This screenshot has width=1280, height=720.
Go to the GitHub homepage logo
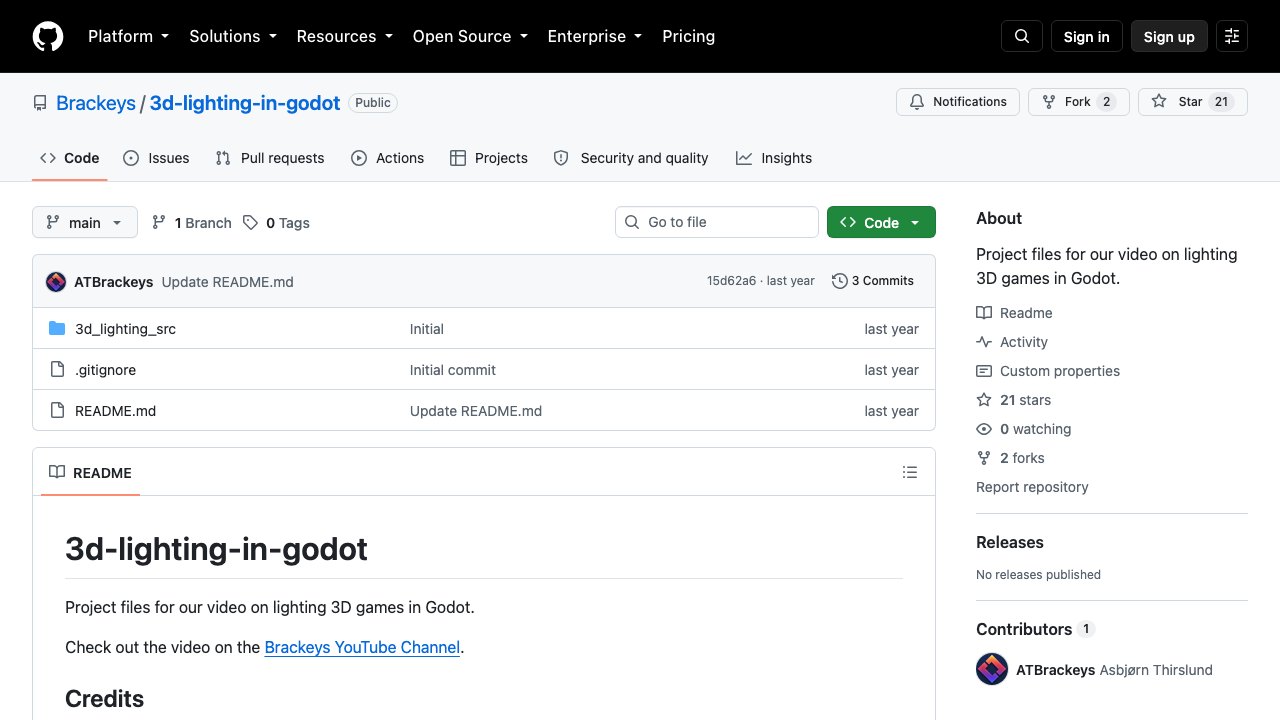point(48,36)
